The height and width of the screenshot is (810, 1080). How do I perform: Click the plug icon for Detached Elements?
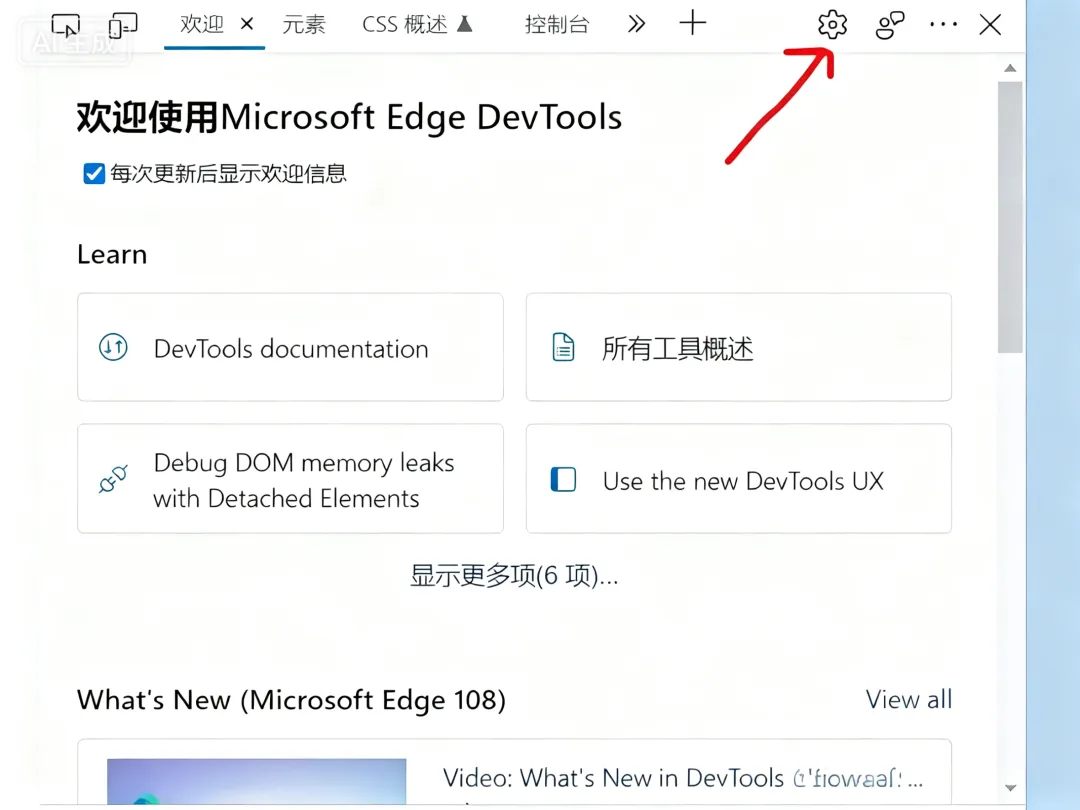point(113,479)
